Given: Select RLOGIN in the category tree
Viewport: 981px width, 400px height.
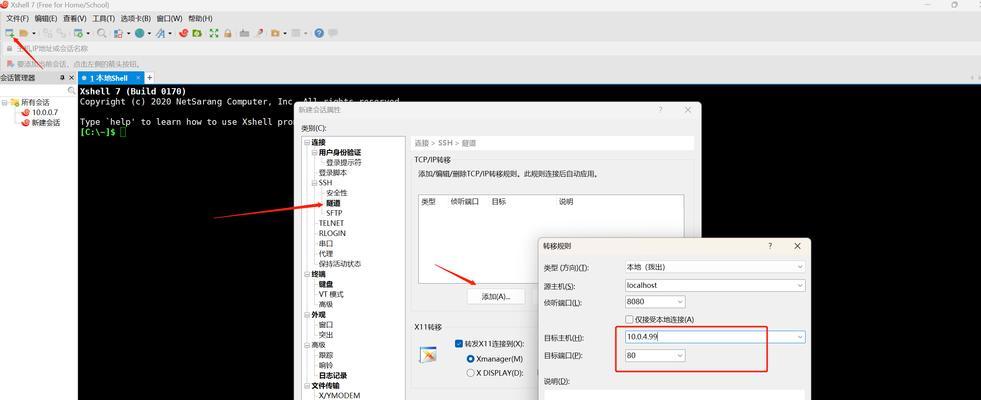Looking at the screenshot, I should pyautogui.click(x=332, y=233).
